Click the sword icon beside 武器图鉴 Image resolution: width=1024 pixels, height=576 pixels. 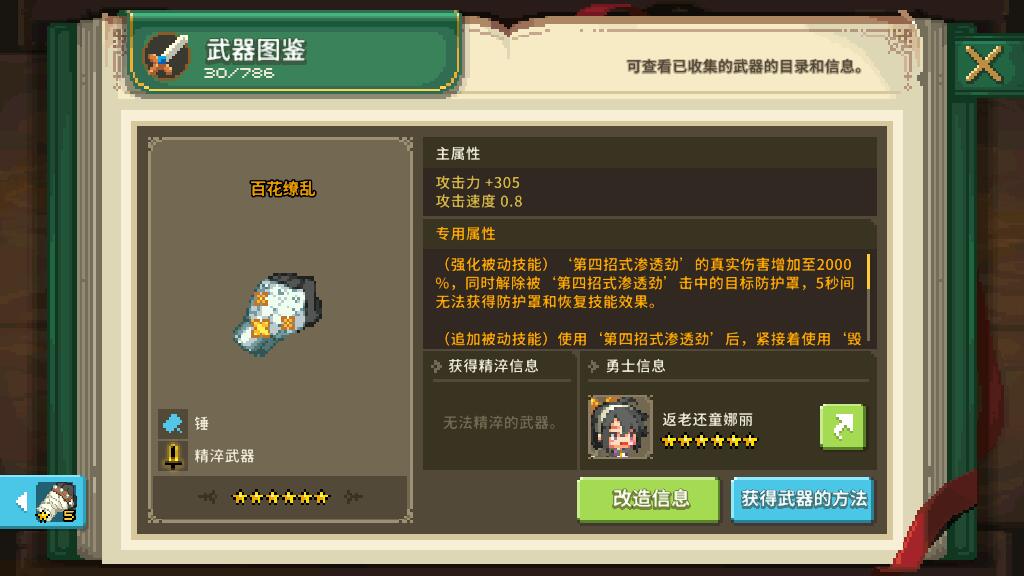[167, 56]
